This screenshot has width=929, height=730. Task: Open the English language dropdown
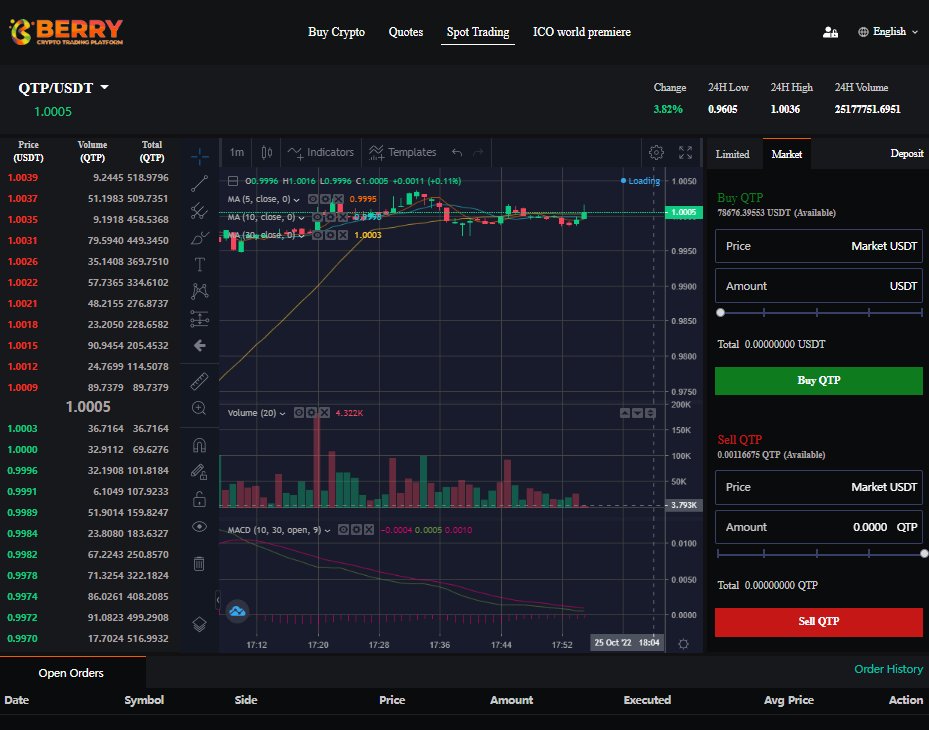coord(888,32)
